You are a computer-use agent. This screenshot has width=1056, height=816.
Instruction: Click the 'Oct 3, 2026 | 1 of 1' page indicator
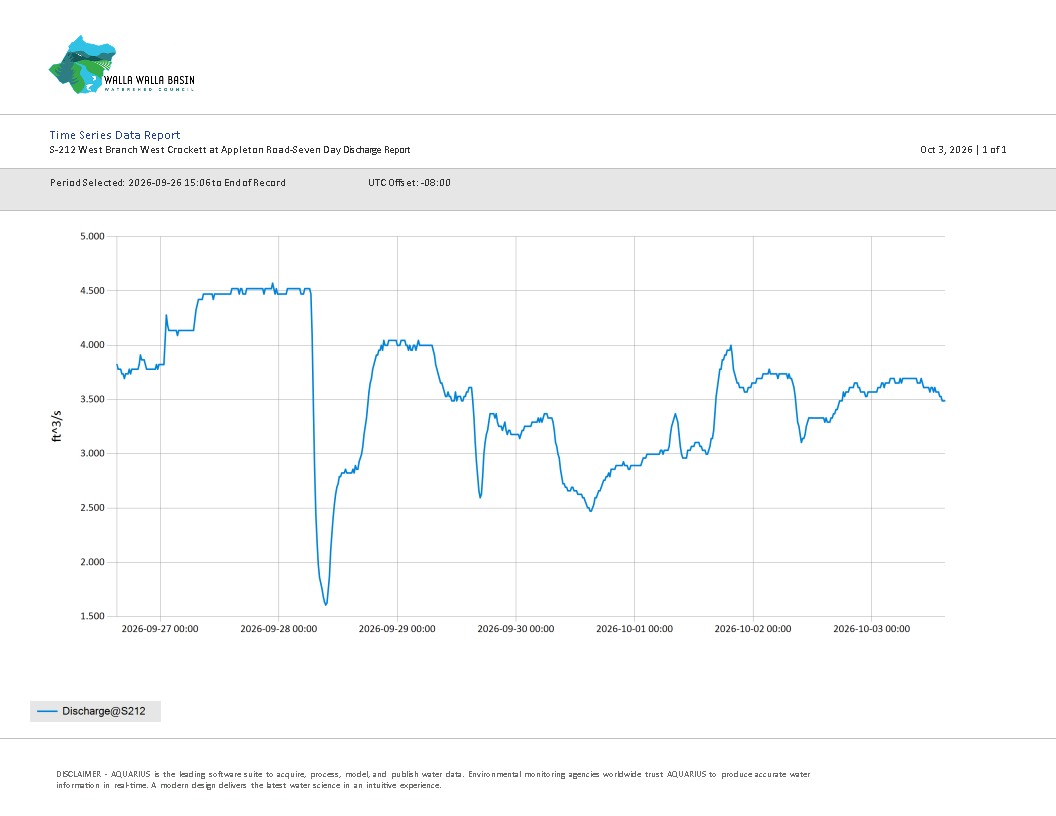click(x=963, y=149)
